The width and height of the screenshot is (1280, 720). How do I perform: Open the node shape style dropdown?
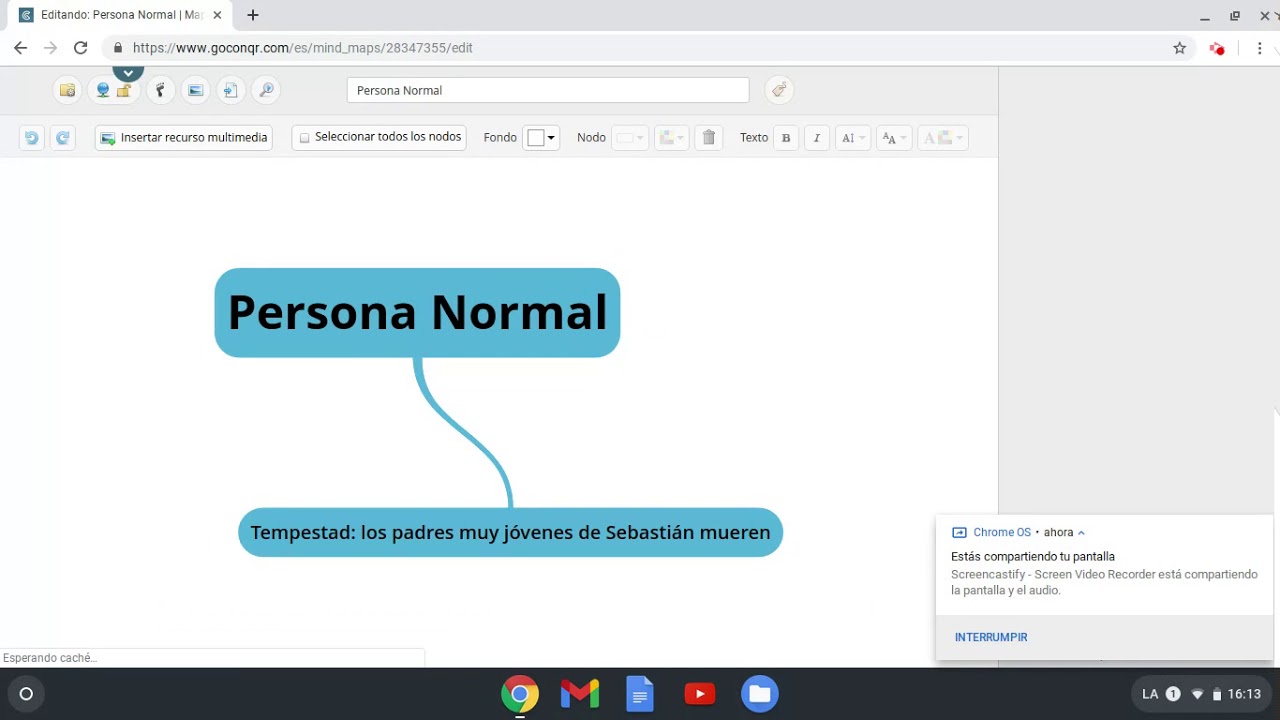click(671, 138)
